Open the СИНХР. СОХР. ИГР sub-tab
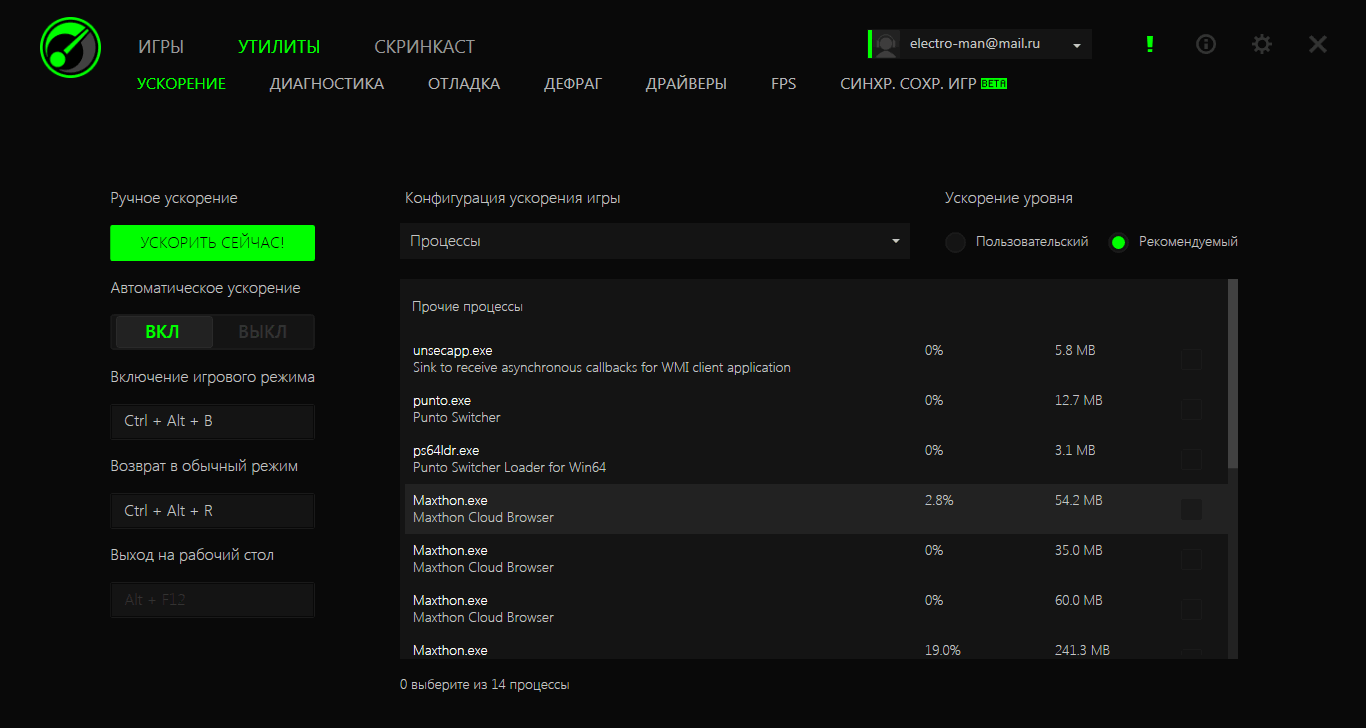1366x728 pixels. 923,84
